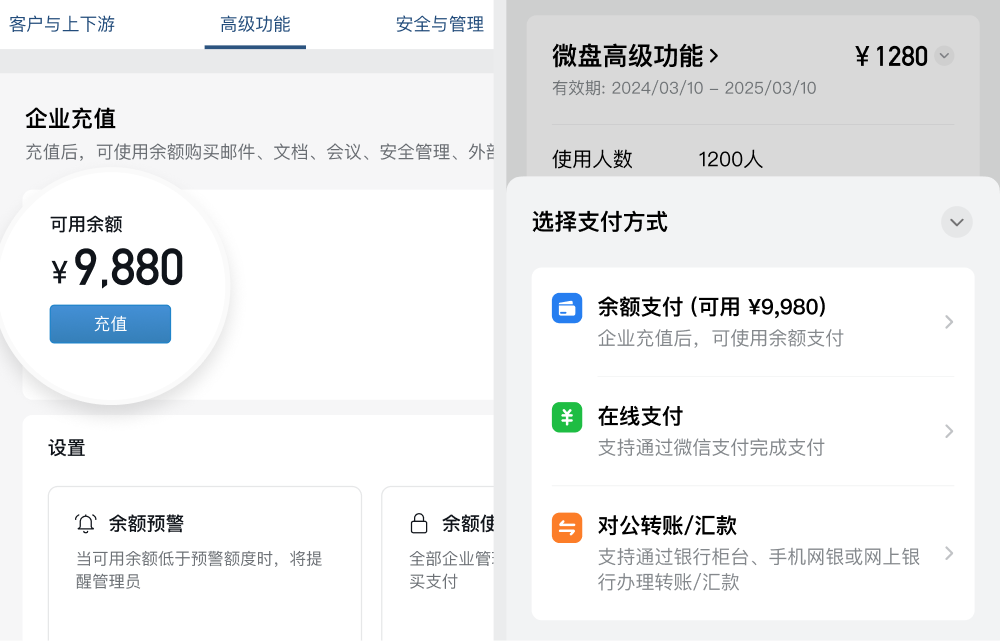Image resolution: width=1000 pixels, height=641 pixels.
Task: Go to the 安全与管理 tab
Action: (439, 24)
